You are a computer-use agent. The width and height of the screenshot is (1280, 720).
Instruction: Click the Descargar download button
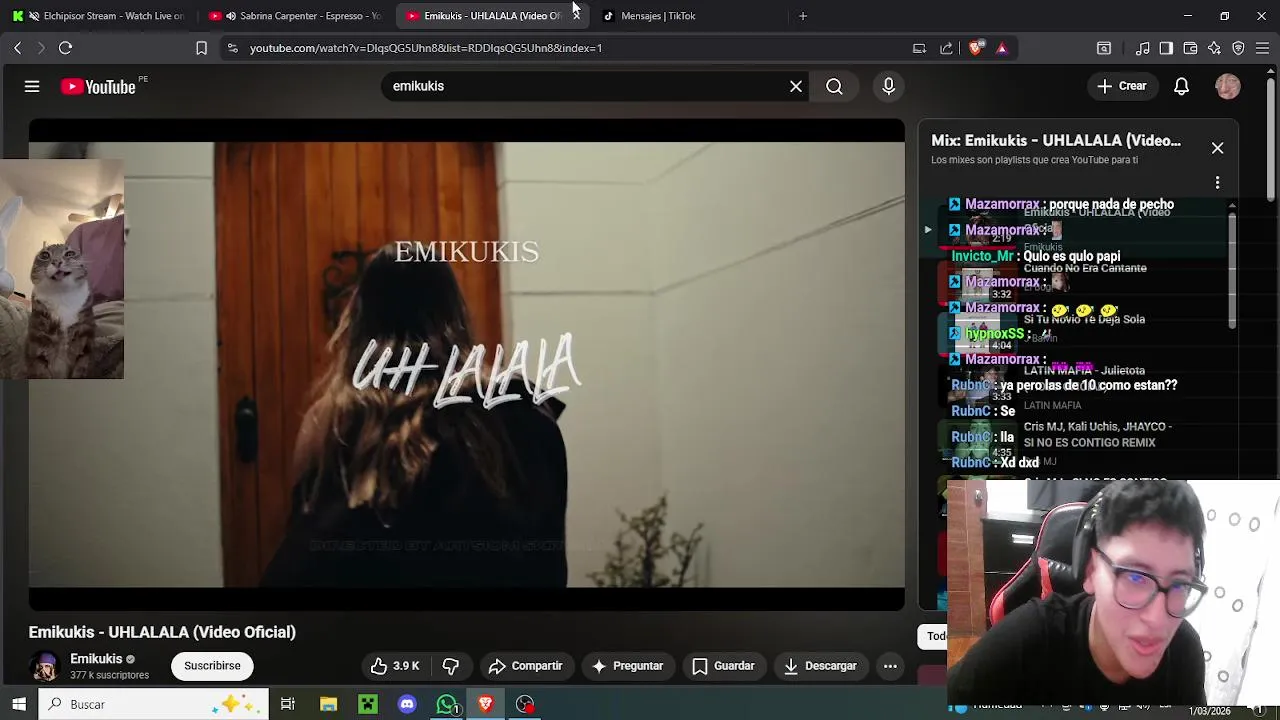pos(820,666)
